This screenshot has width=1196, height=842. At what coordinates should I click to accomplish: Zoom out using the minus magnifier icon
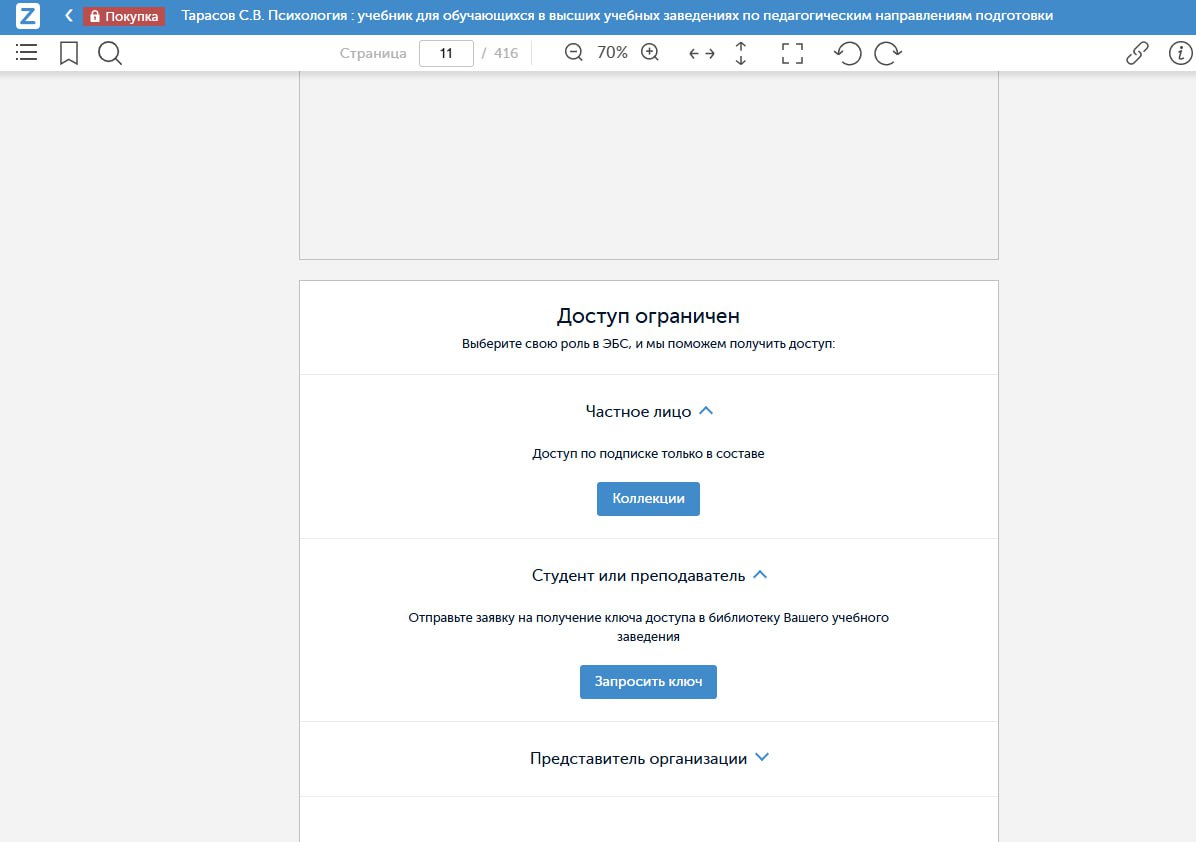(573, 53)
